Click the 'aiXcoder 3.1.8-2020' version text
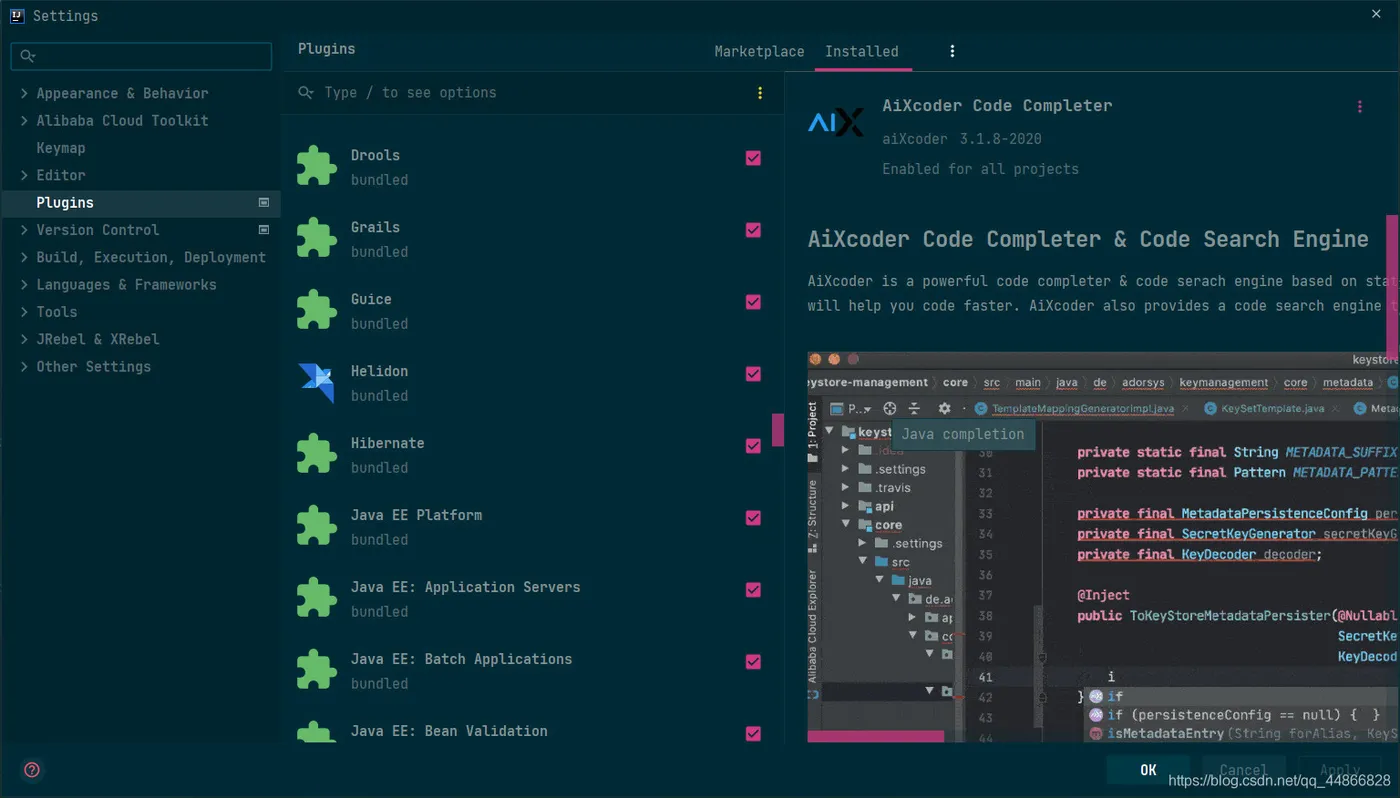Viewport: 1400px width, 798px height. [962, 139]
